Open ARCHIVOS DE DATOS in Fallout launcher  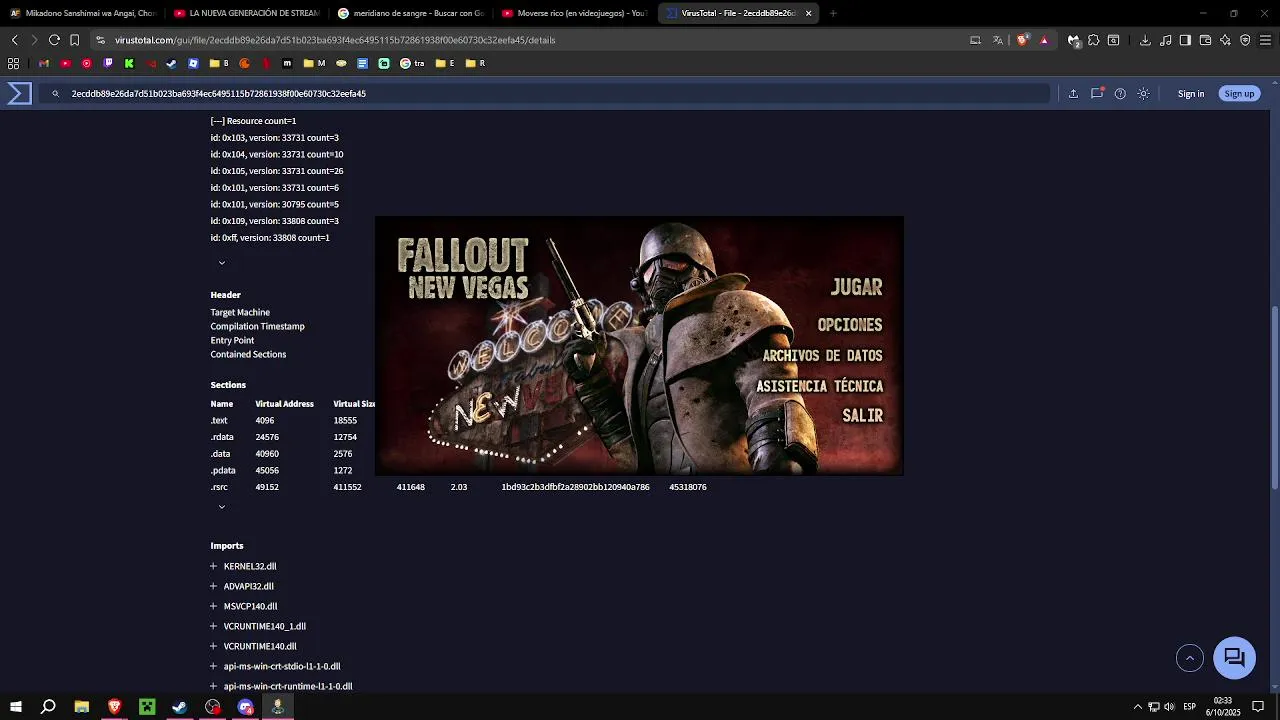pyautogui.click(x=822, y=356)
